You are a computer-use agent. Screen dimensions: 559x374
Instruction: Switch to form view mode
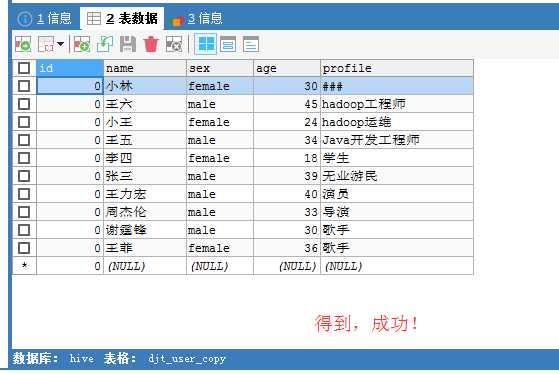[228, 45]
